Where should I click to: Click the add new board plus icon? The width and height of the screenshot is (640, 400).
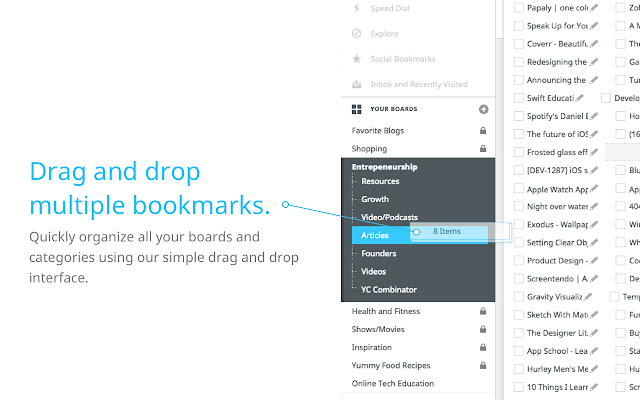[484, 109]
